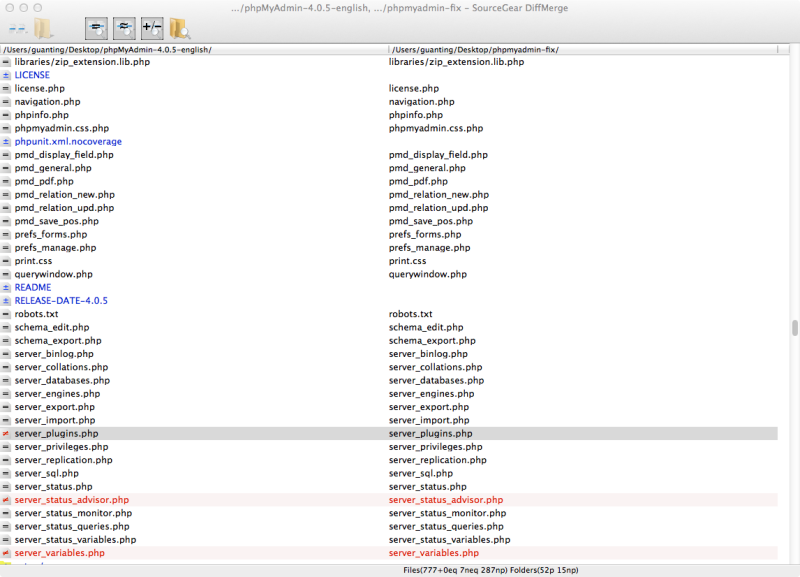This screenshot has width=800, height=577.
Task: Click the equal icon beside querywindow.php
Action: (x=6, y=274)
